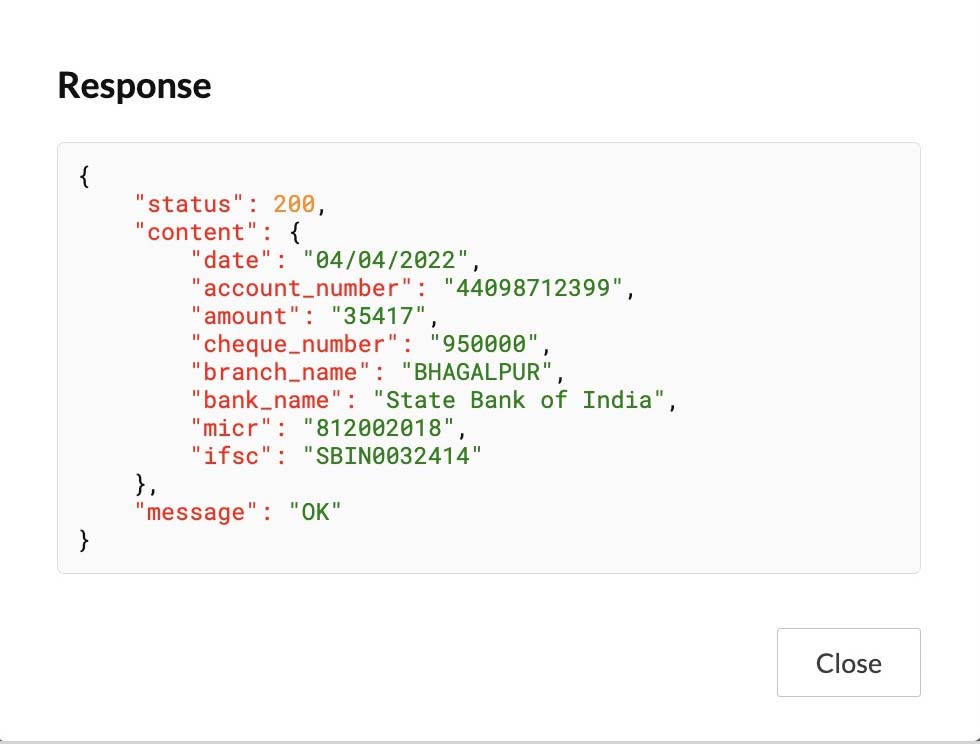The width and height of the screenshot is (980, 744).
Task: Click the "branch_name" key
Action: click(274, 373)
